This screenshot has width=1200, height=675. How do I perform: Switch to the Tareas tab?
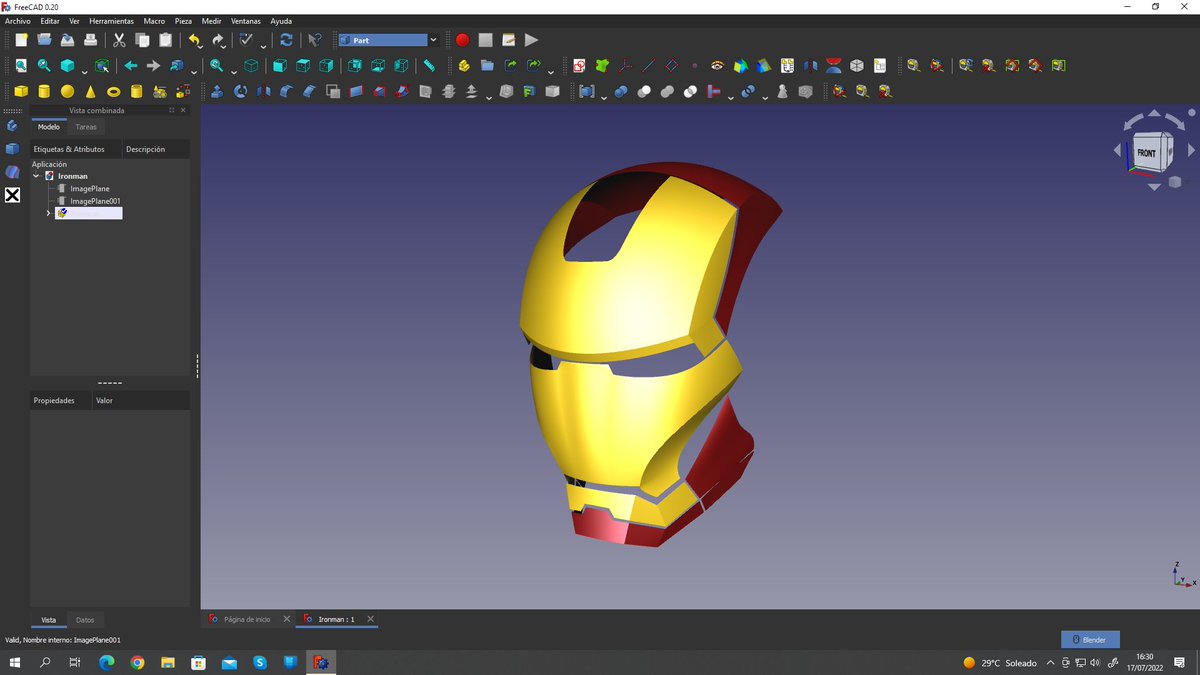pos(86,127)
